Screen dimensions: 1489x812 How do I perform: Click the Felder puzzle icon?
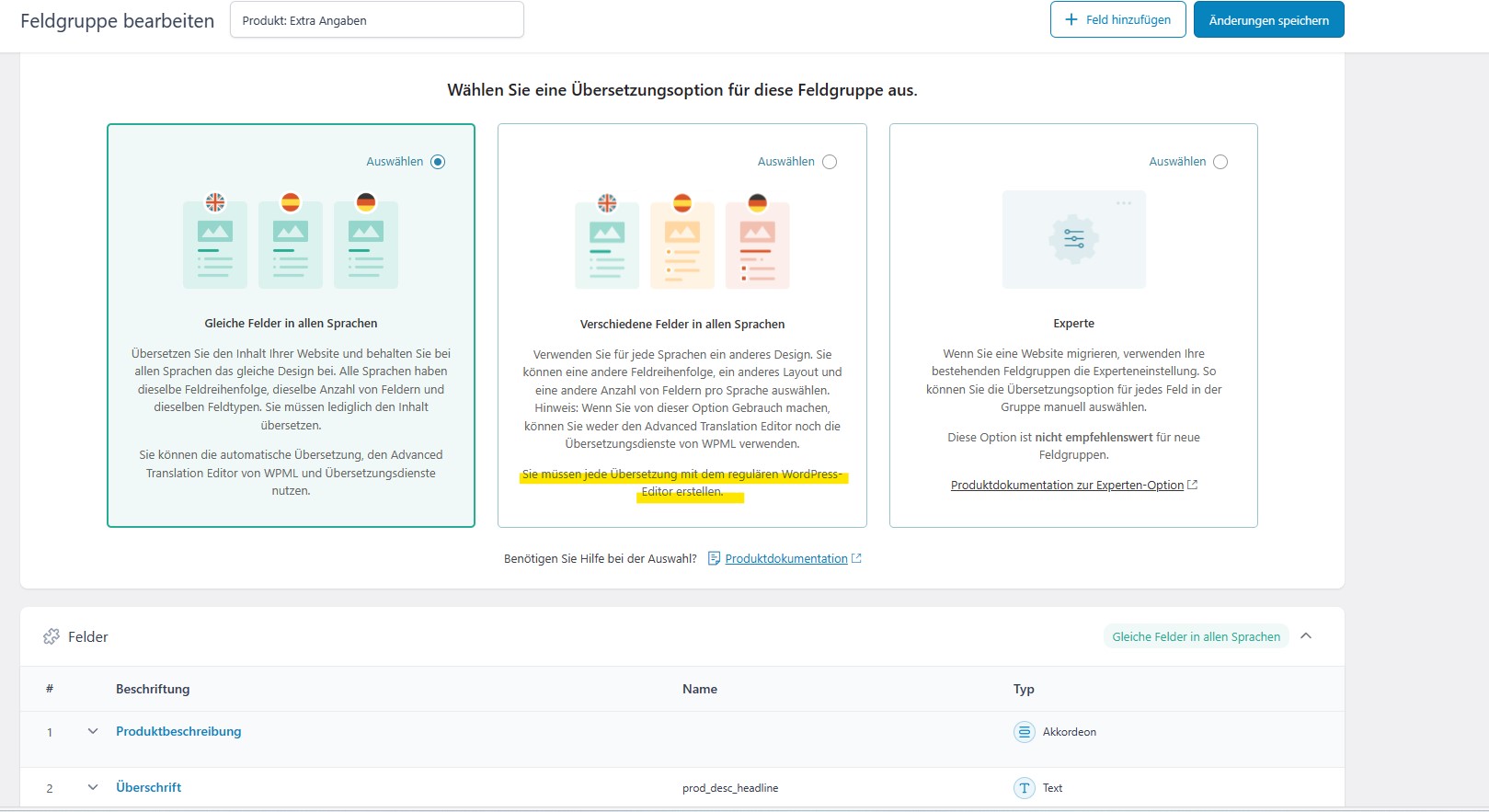pyautogui.click(x=52, y=636)
